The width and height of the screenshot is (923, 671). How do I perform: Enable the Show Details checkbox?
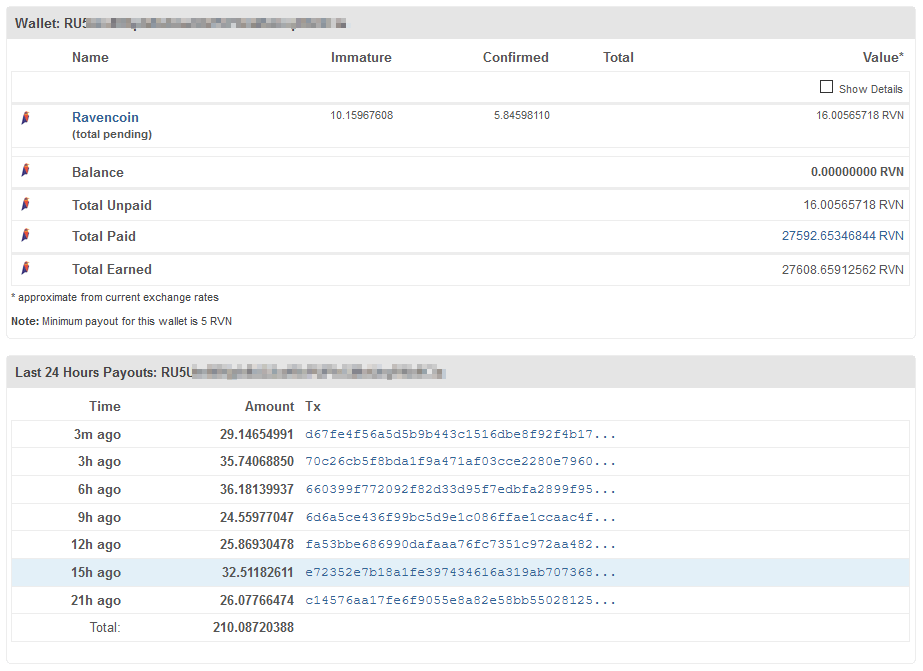pyautogui.click(x=826, y=87)
